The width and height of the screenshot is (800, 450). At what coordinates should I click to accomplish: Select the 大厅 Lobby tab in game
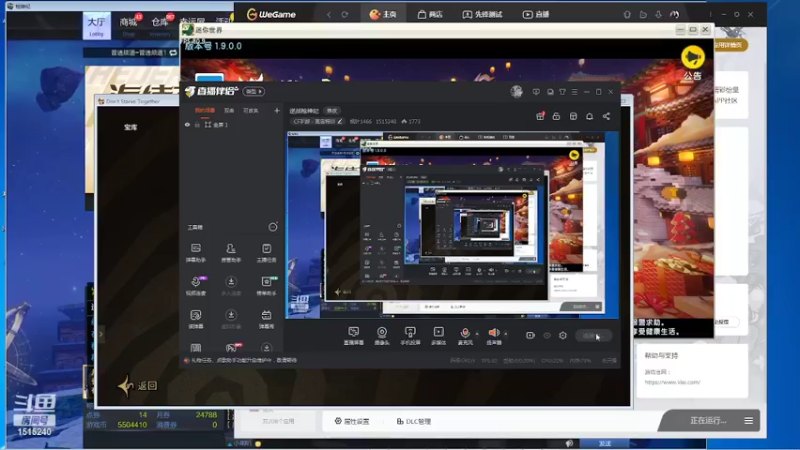click(x=96, y=26)
